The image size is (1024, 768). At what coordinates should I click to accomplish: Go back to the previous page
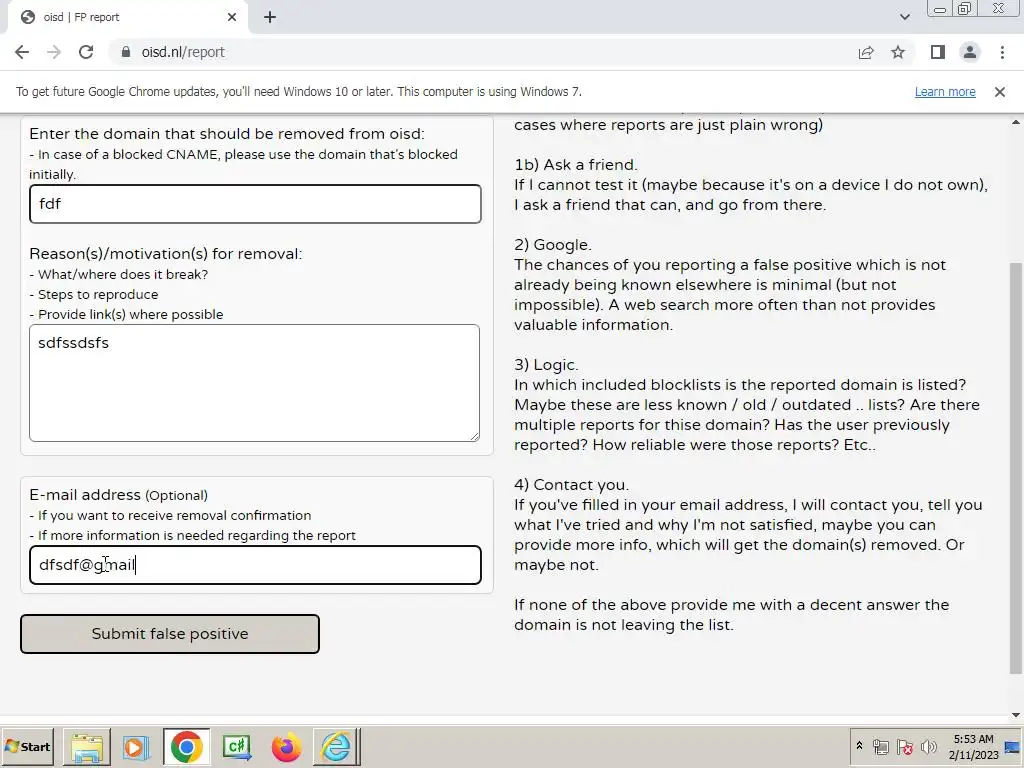tap(22, 52)
